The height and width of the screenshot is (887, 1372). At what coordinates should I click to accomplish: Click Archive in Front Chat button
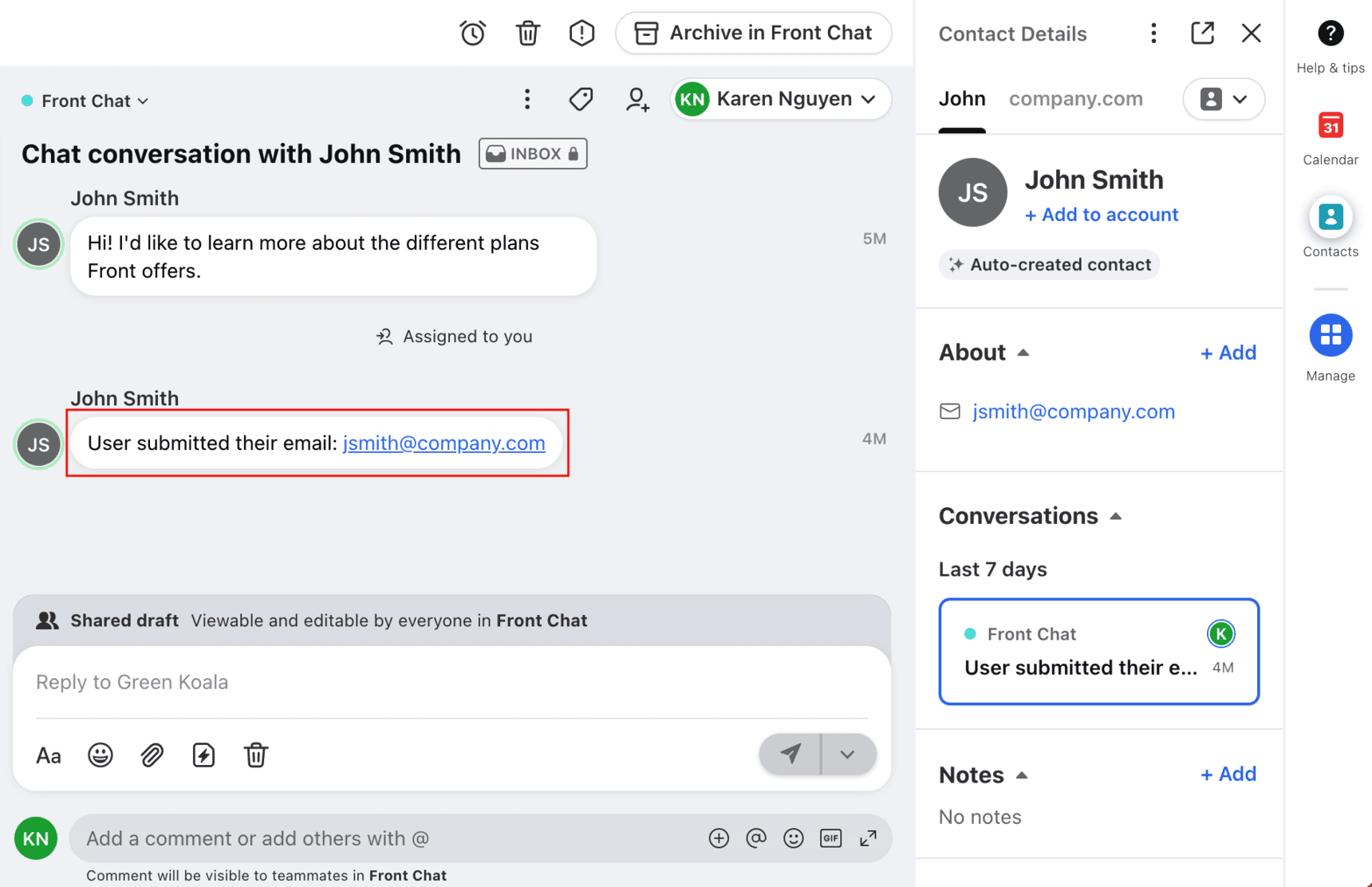753,34
